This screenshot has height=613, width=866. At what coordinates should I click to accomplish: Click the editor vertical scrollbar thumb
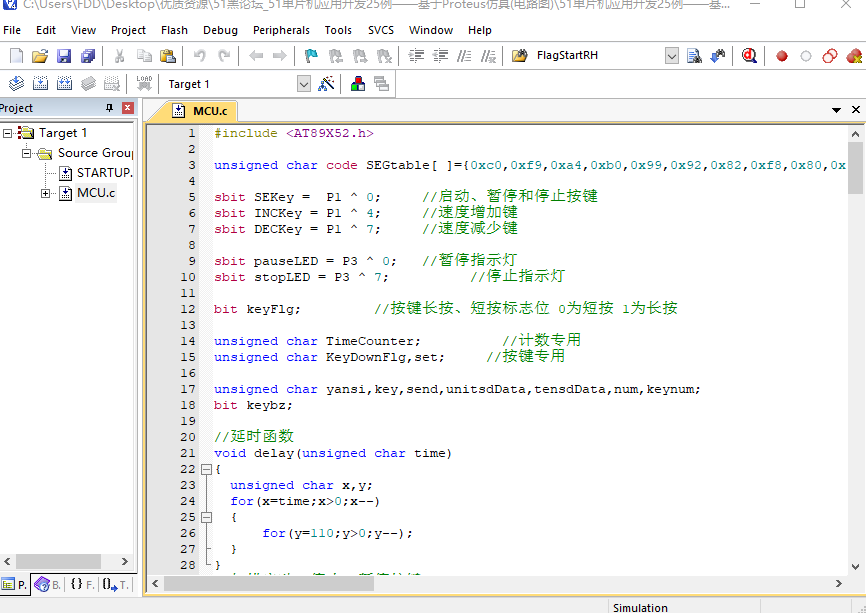[x=855, y=168]
